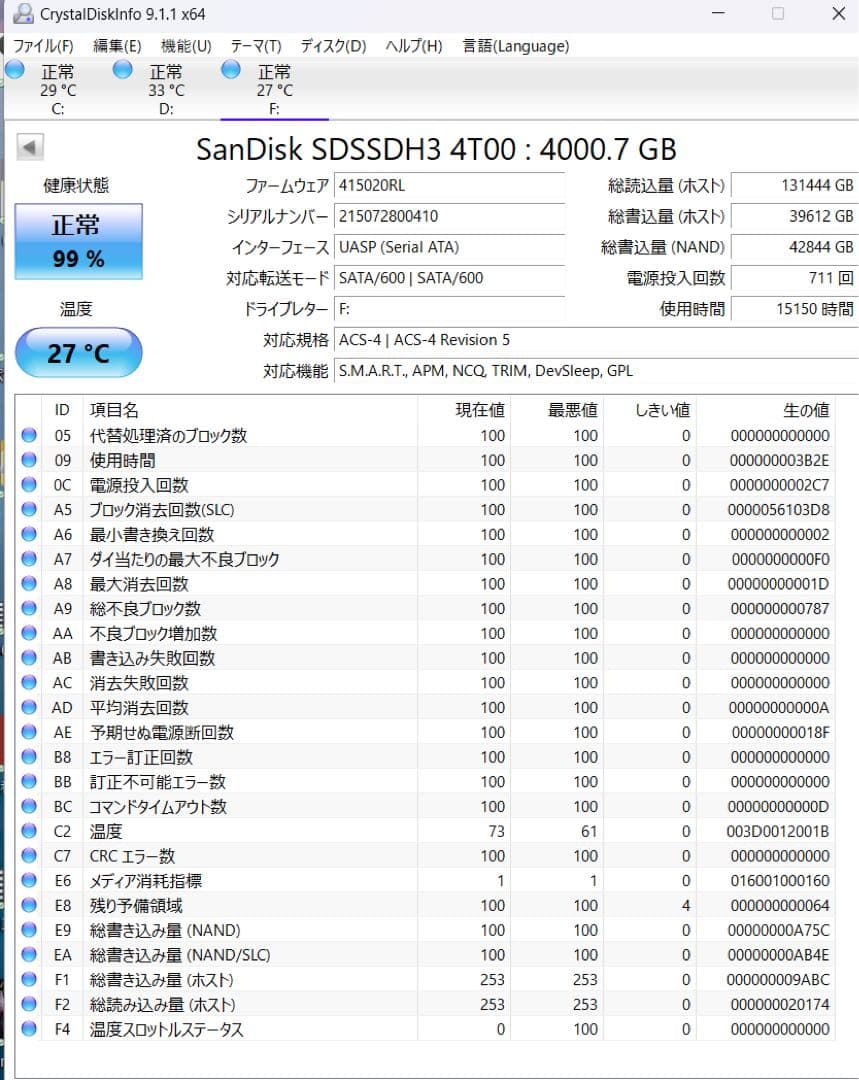This screenshot has width=859, height=1080.
Task: Click the status icon beside 電源投入回数
Action: coord(29,485)
